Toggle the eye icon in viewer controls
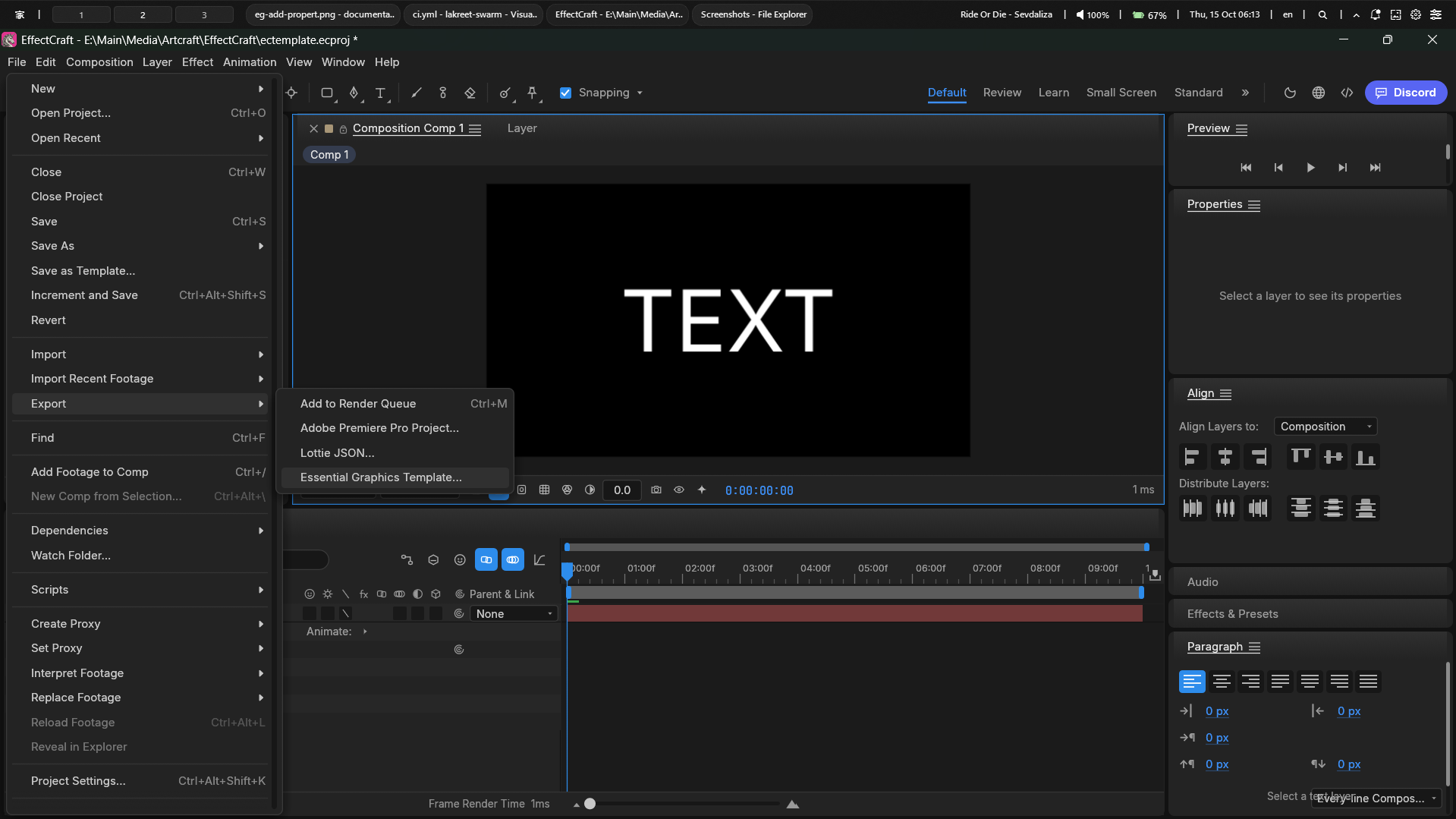Screen dimensions: 1456x819 (679, 490)
